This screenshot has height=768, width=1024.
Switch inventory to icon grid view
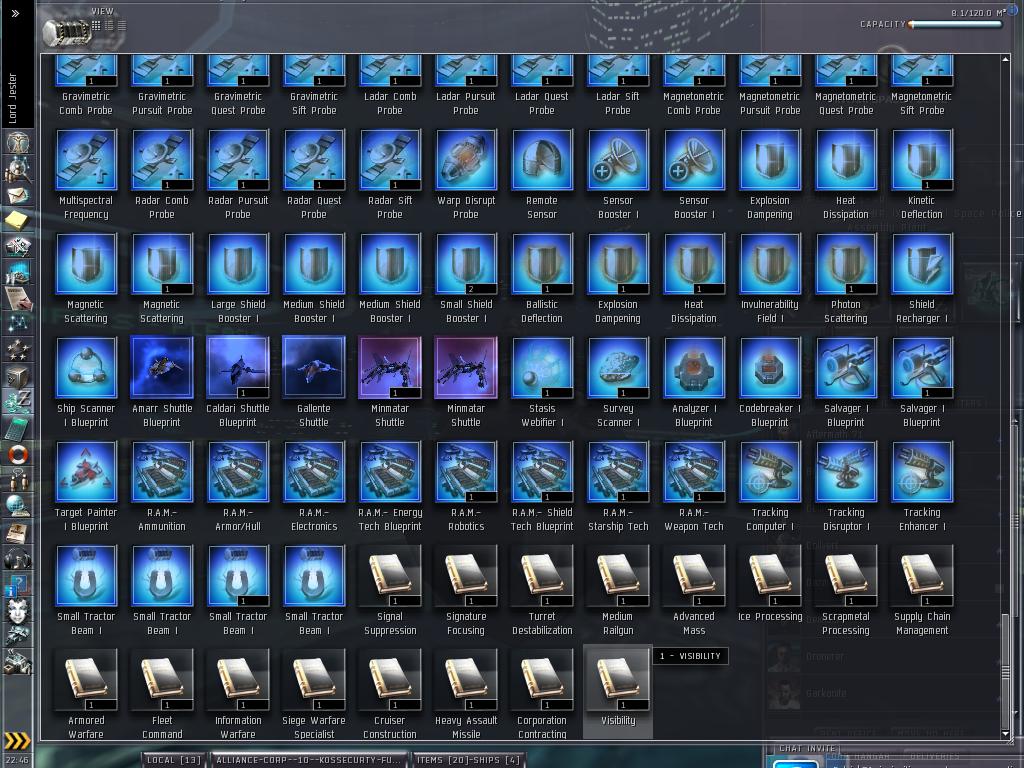[x=96, y=25]
